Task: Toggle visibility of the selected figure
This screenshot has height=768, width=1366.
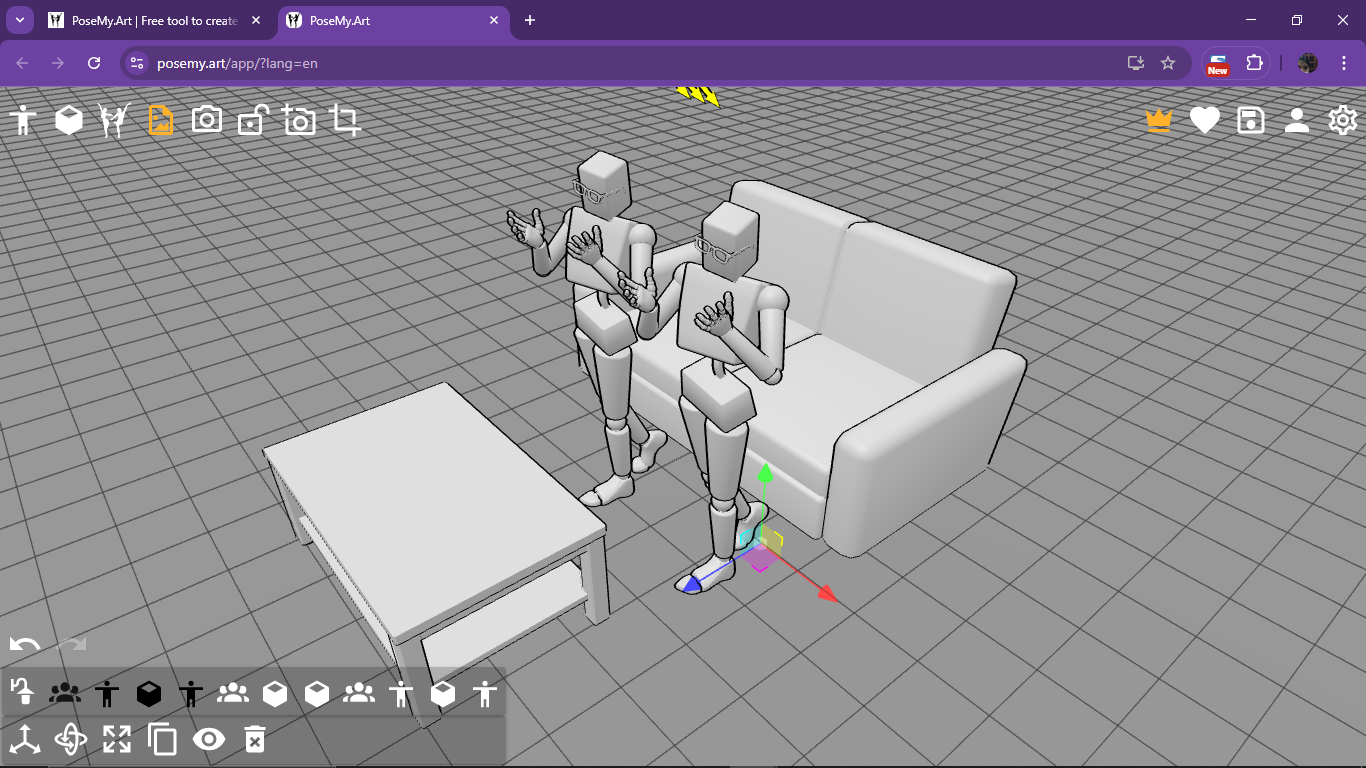Action: [207, 739]
